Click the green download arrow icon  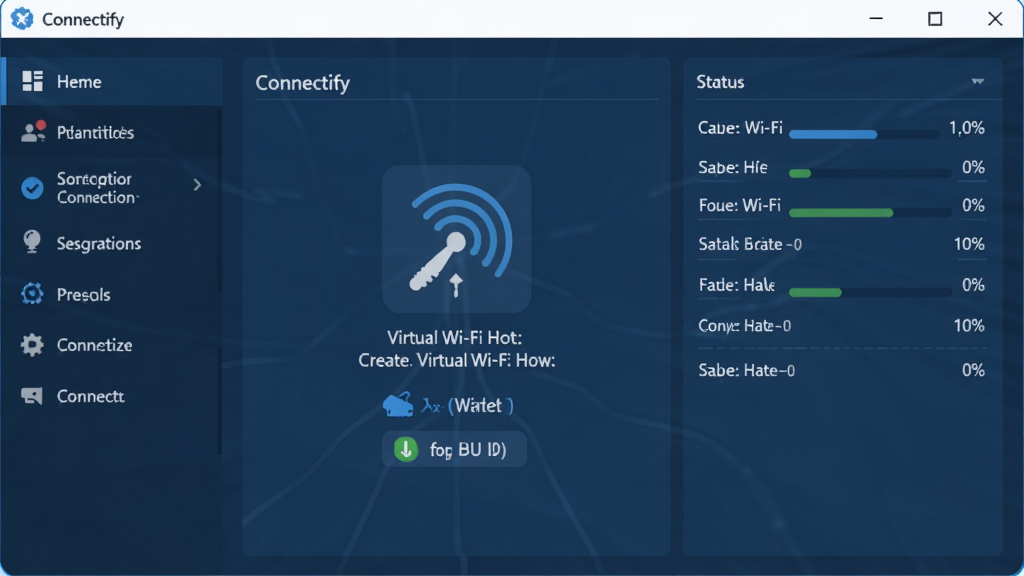pos(406,449)
